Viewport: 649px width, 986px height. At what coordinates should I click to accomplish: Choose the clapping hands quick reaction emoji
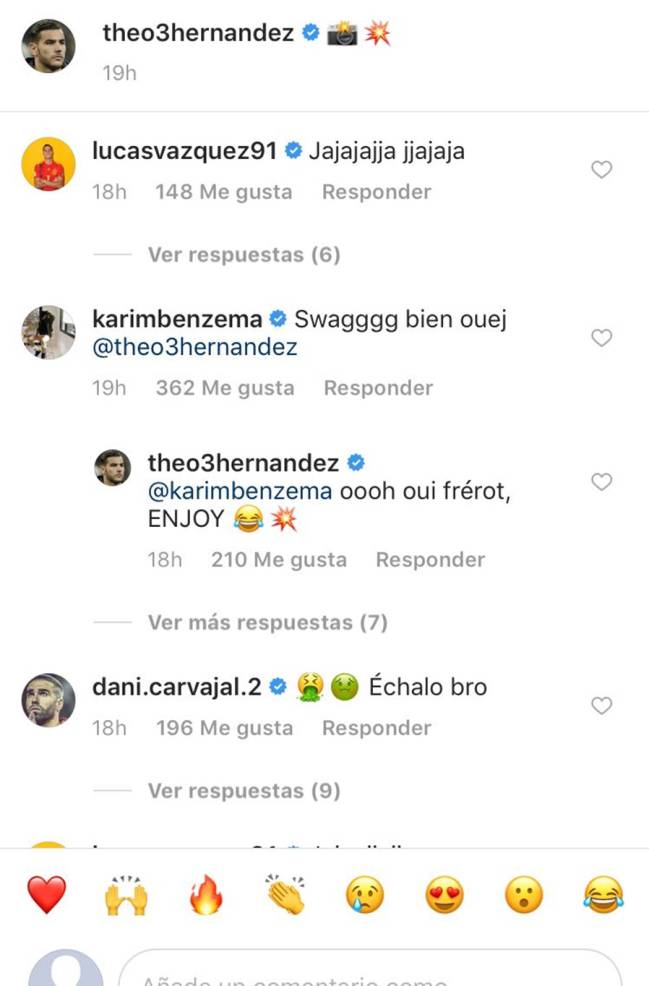pyautogui.click(x=286, y=894)
